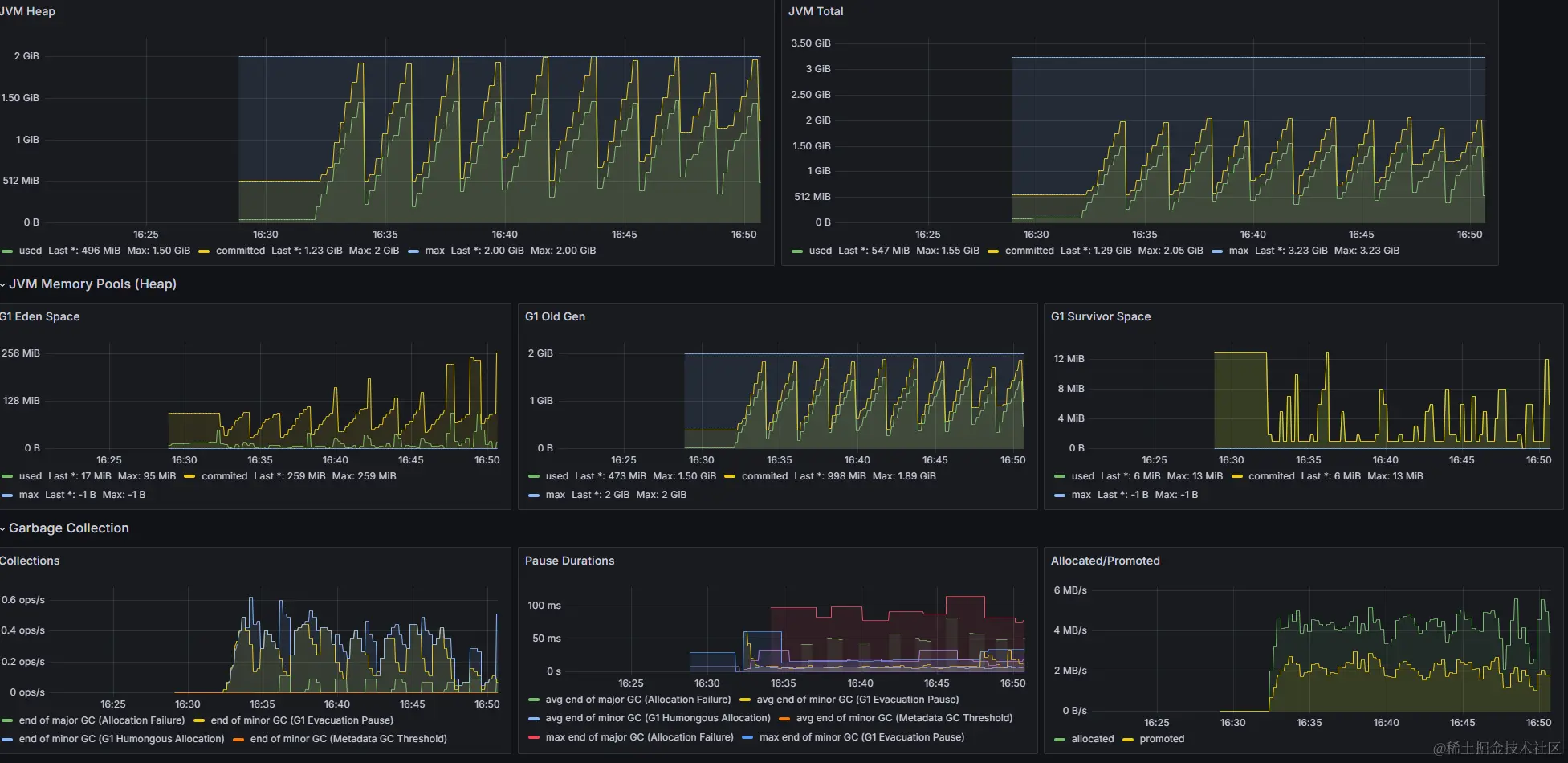Image resolution: width=1568 pixels, height=763 pixels.
Task: Toggle the 'commited' series in G1 Old Gen legend
Action: click(x=764, y=476)
